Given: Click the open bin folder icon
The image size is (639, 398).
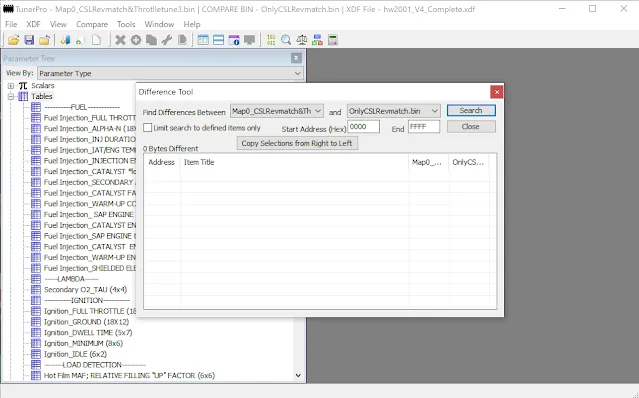Looking at the screenshot, I should [13, 40].
